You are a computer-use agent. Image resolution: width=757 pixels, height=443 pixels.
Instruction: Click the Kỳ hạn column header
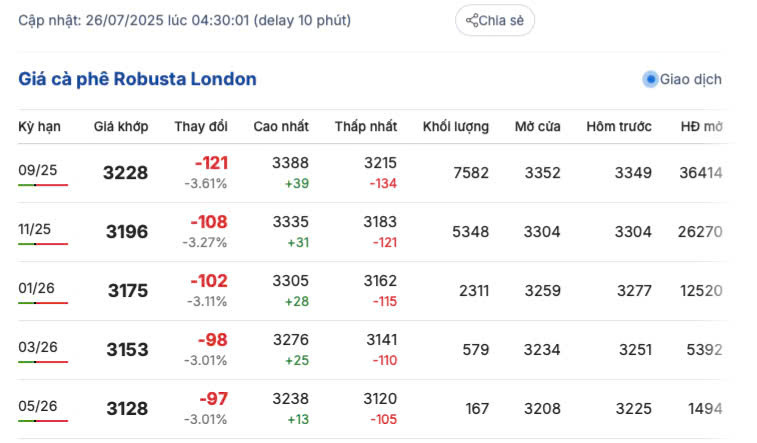tap(40, 127)
